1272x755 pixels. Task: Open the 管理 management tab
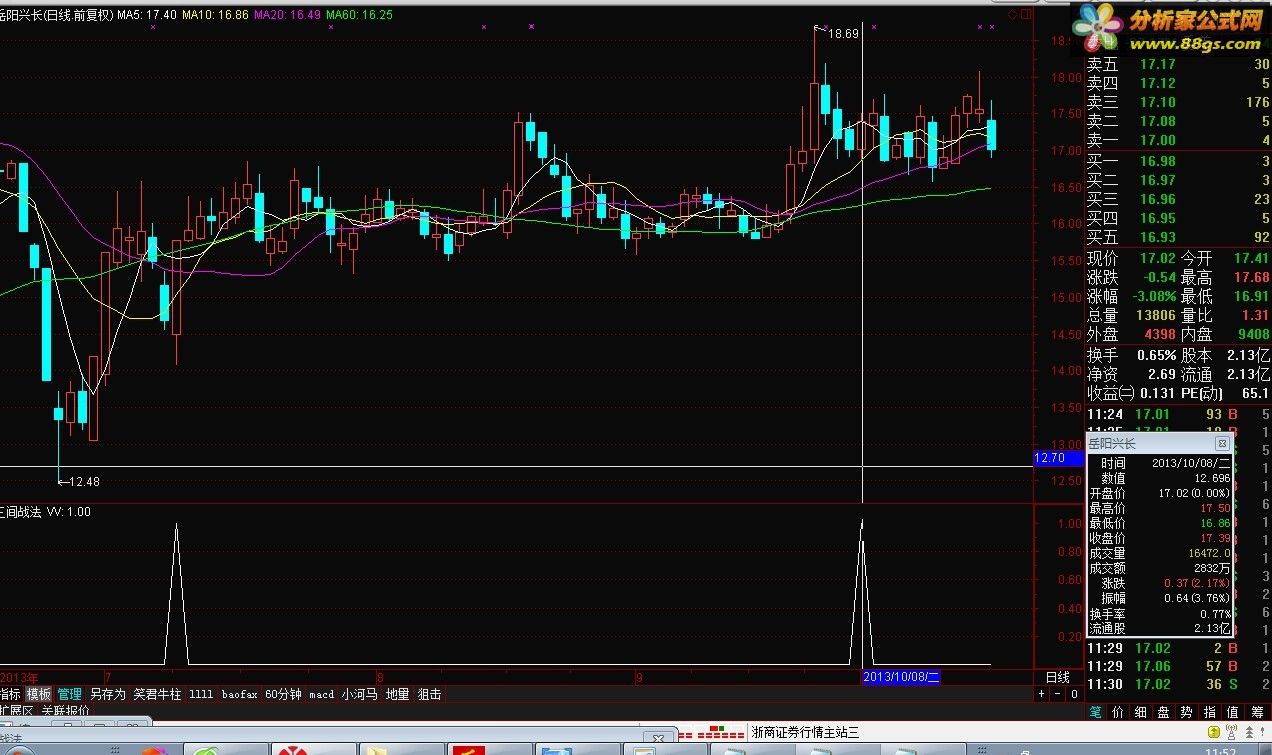coord(70,693)
